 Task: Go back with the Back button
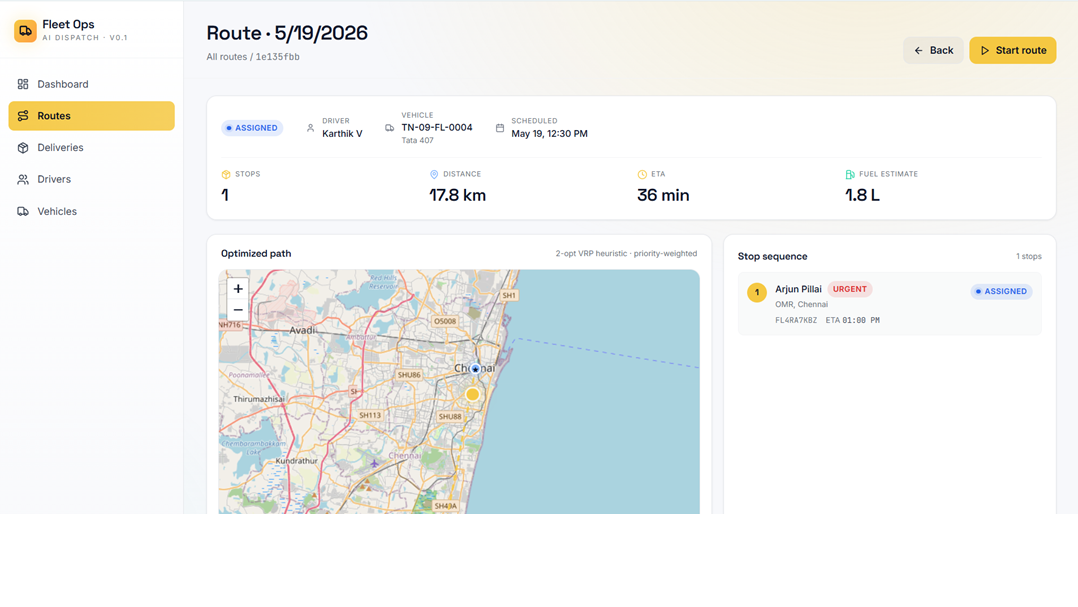pos(933,50)
